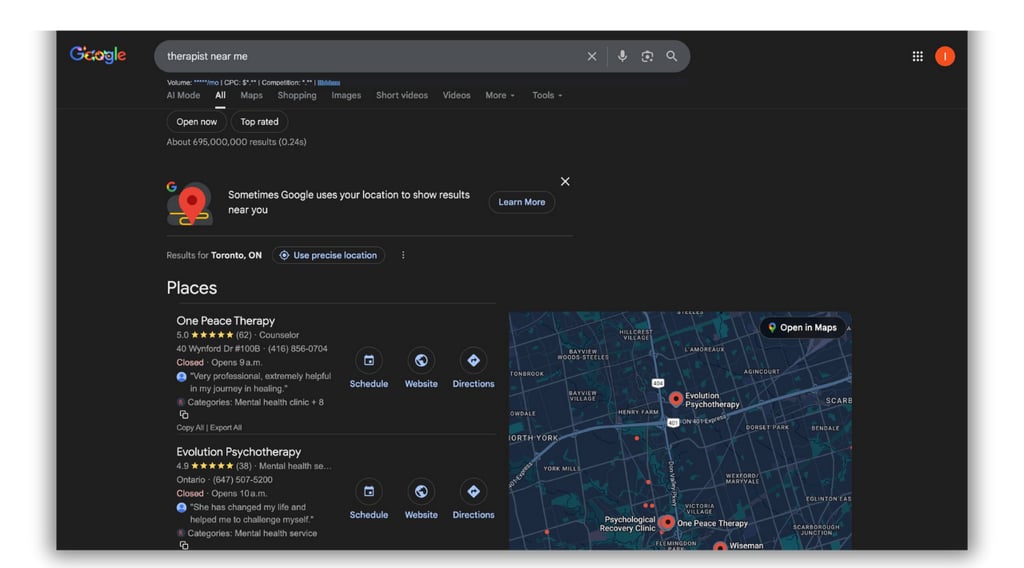Screen dimensions: 1024x568
Task: Click the Learn More button
Action: pyautogui.click(x=522, y=202)
